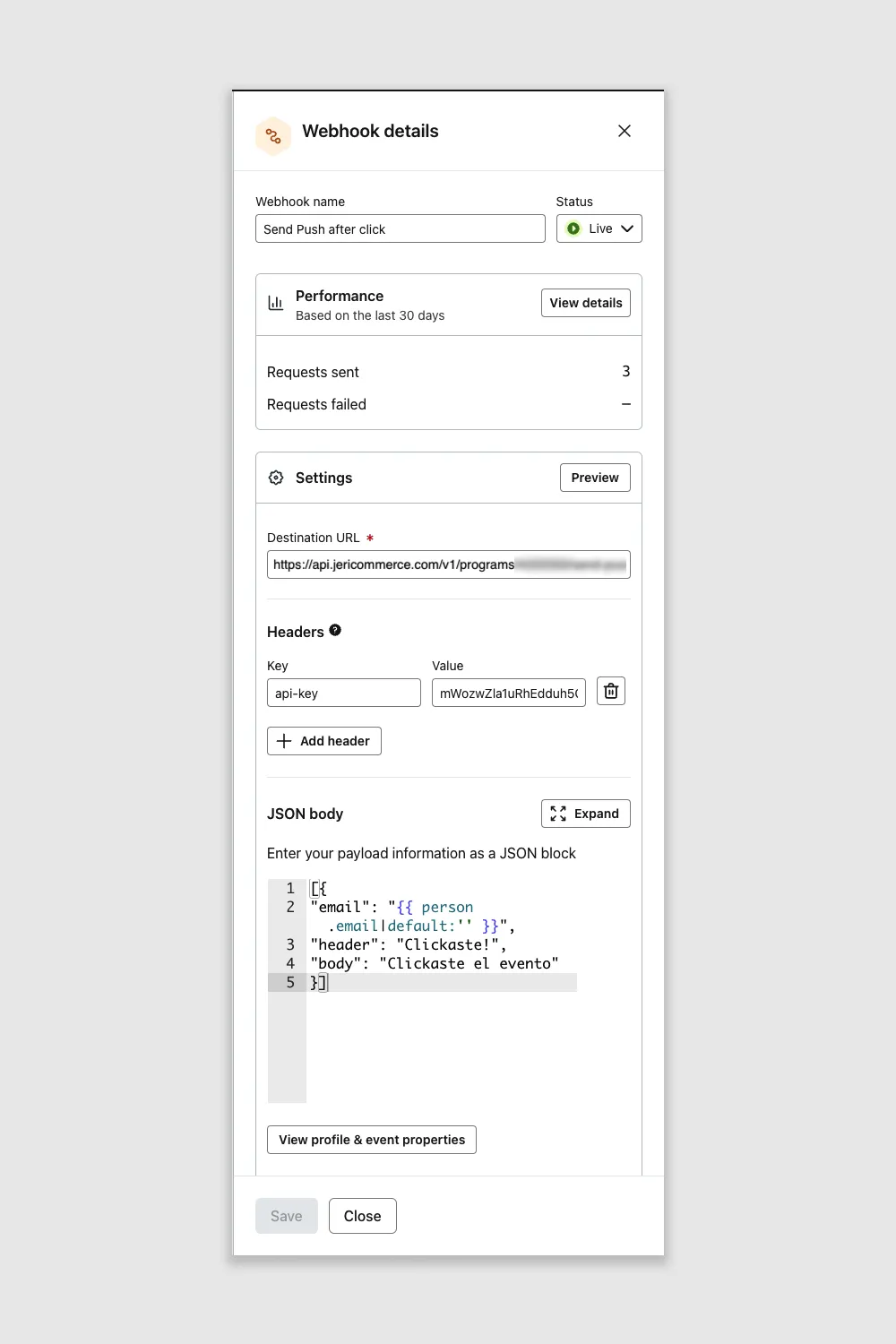Image resolution: width=896 pixels, height=1344 pixels.
Task: Click the Performance bar chart icon
Action: pos(276,304)
